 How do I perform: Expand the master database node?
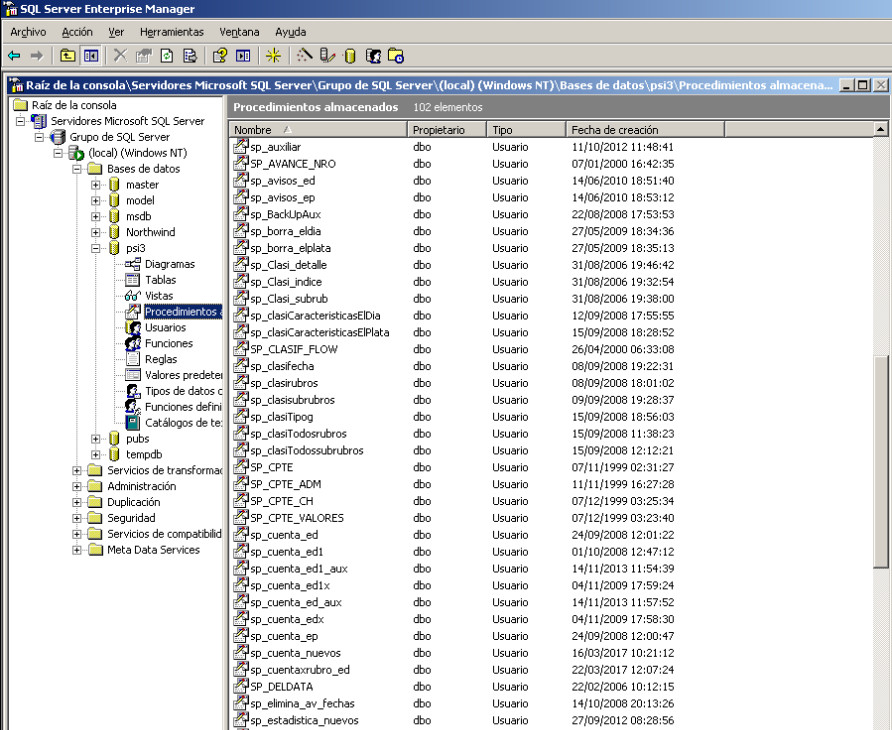coord(96,185)
